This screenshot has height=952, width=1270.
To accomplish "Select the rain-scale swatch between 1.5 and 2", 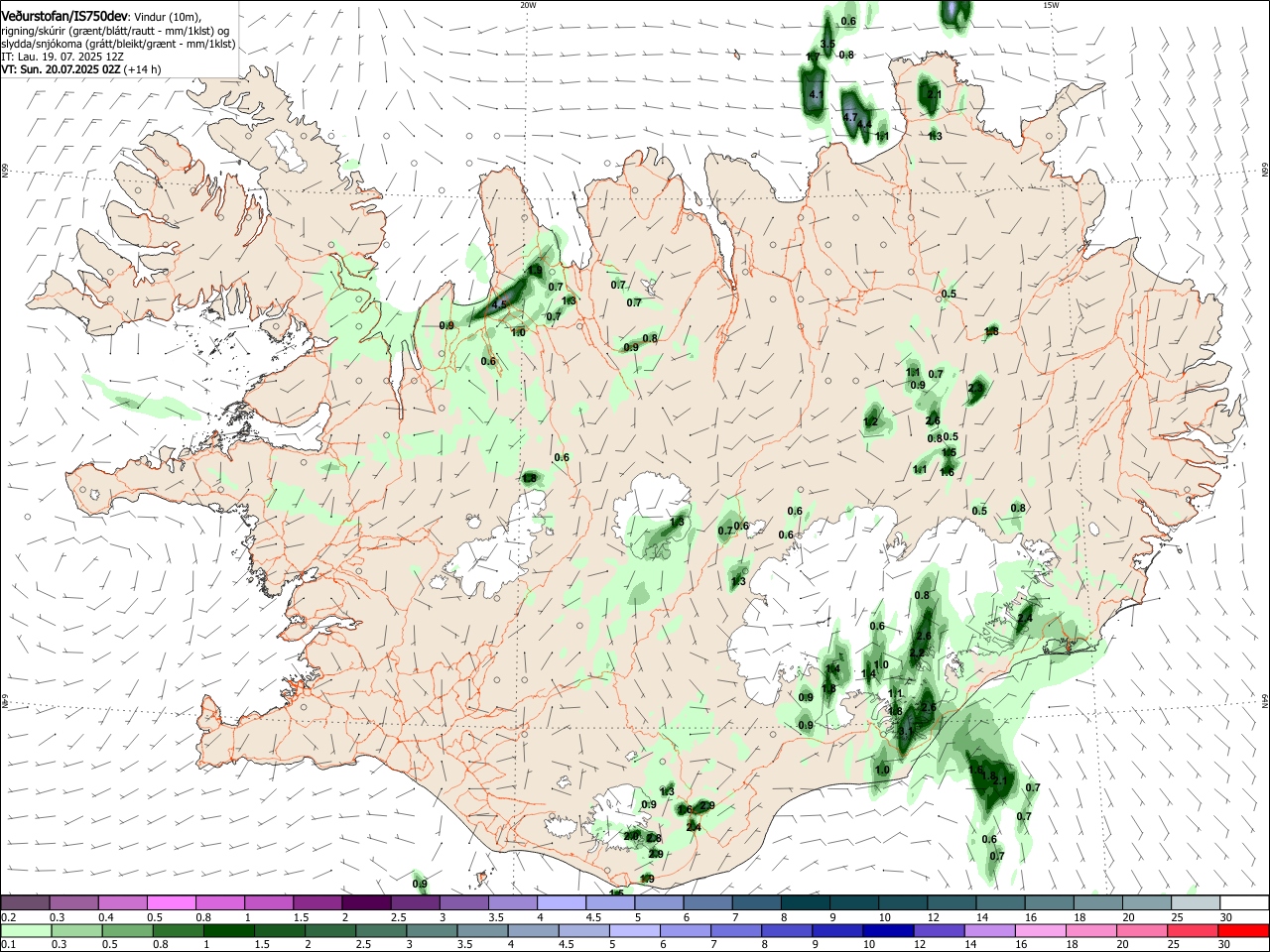I will pos(282,930).
